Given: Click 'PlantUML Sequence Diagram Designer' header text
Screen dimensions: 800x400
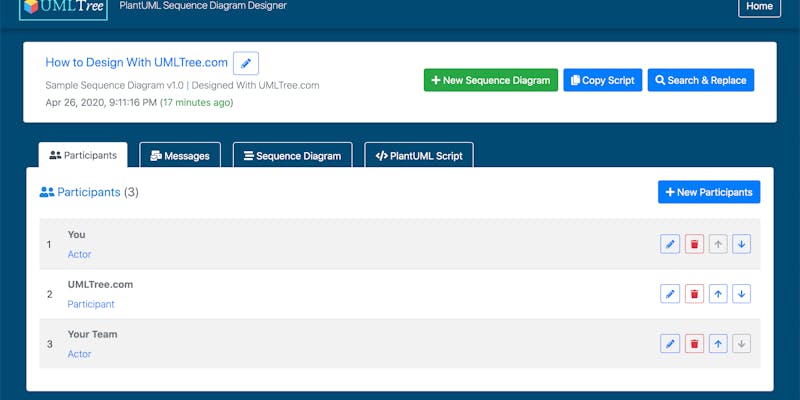Looking at the screenshot, I should (203, 6).
